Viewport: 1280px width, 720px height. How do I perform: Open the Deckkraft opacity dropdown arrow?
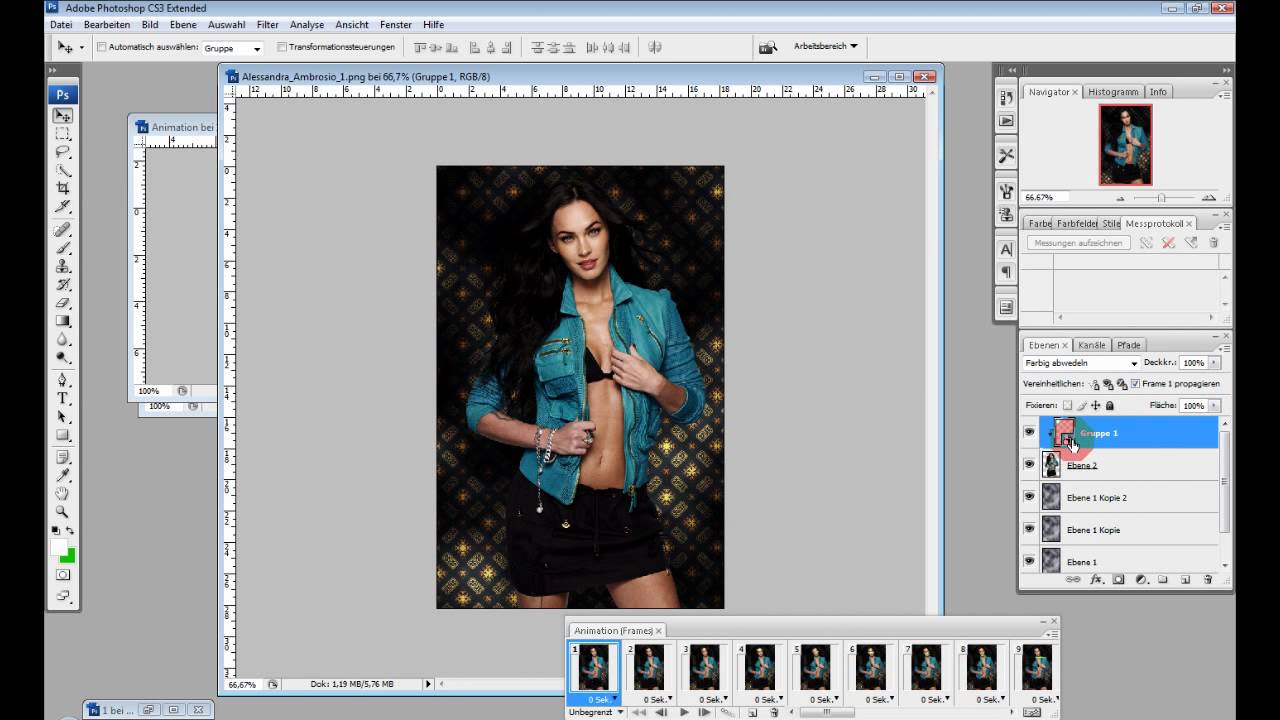pyautogui.click(x=1215, y=363)
